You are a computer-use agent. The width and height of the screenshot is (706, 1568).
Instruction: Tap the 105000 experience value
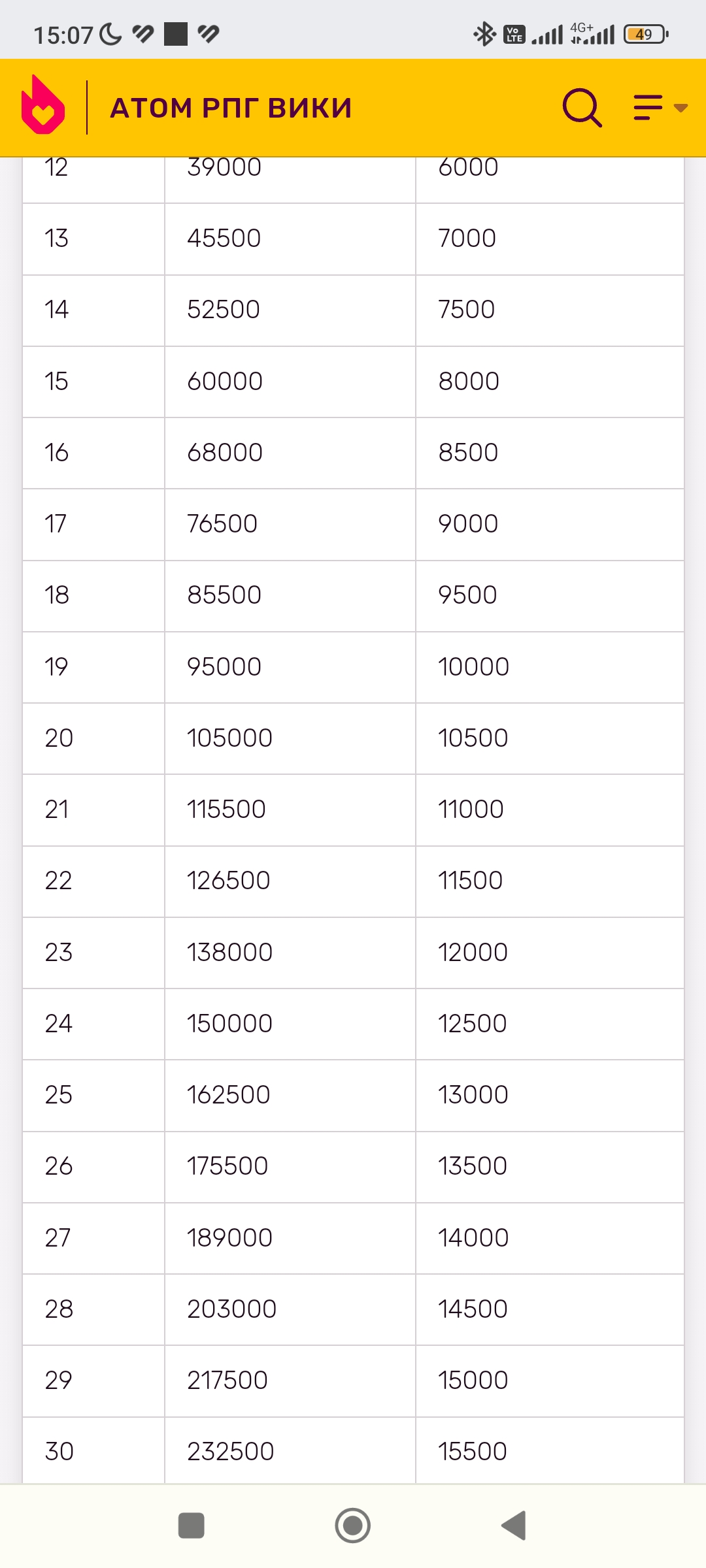229,738
